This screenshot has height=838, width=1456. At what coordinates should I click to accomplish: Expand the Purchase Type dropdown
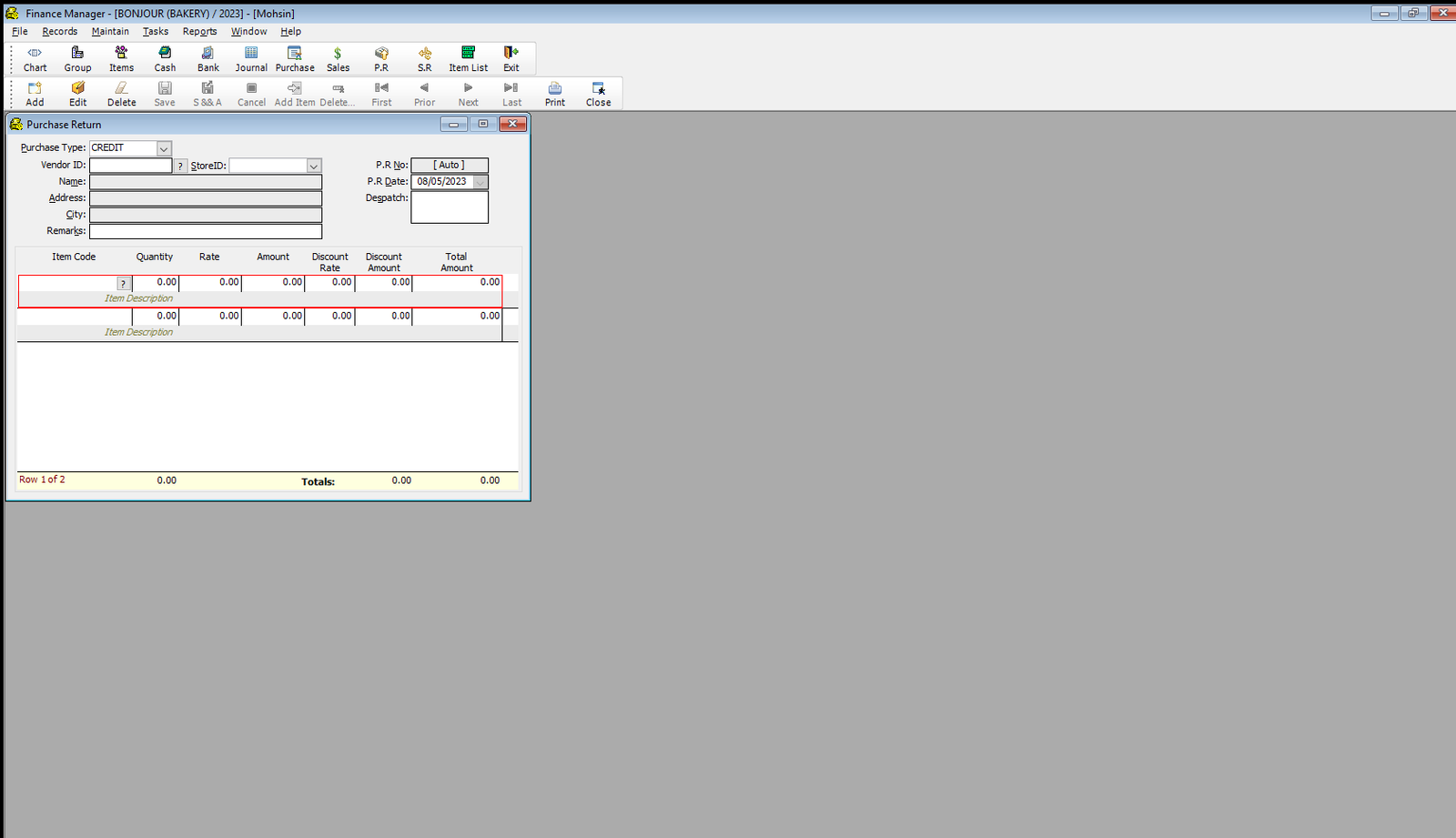click(x=164, y=148)
